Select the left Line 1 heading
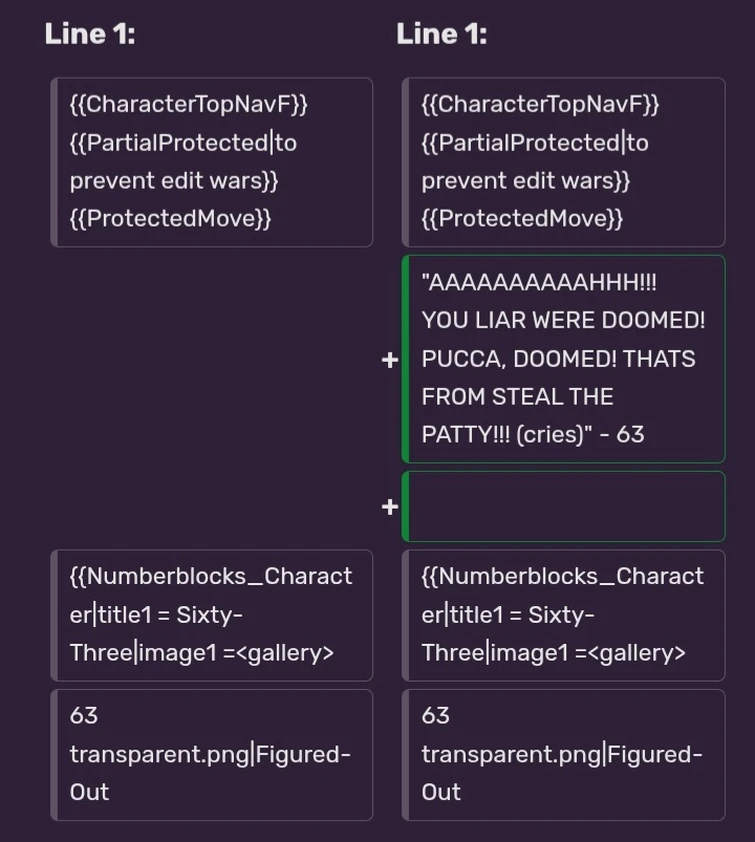Screen dimensions: 755x842 point(90,34)
